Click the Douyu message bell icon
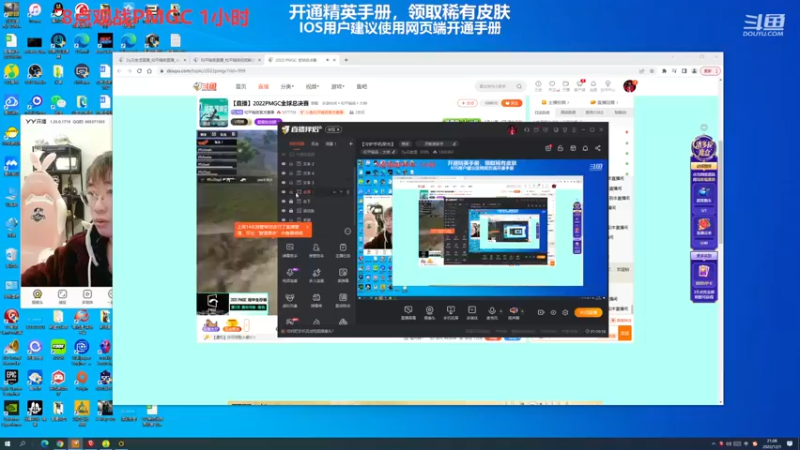 pos(593,84)
